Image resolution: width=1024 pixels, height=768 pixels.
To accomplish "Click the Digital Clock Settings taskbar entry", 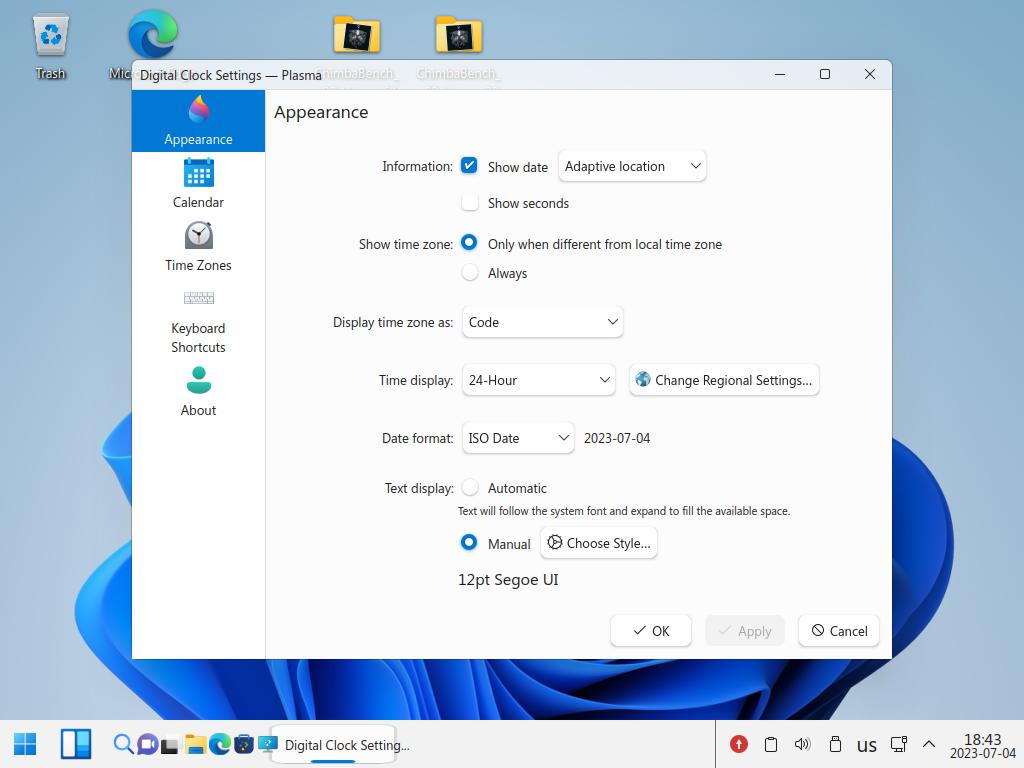I will pyautogui.click(x=333, y=744).
